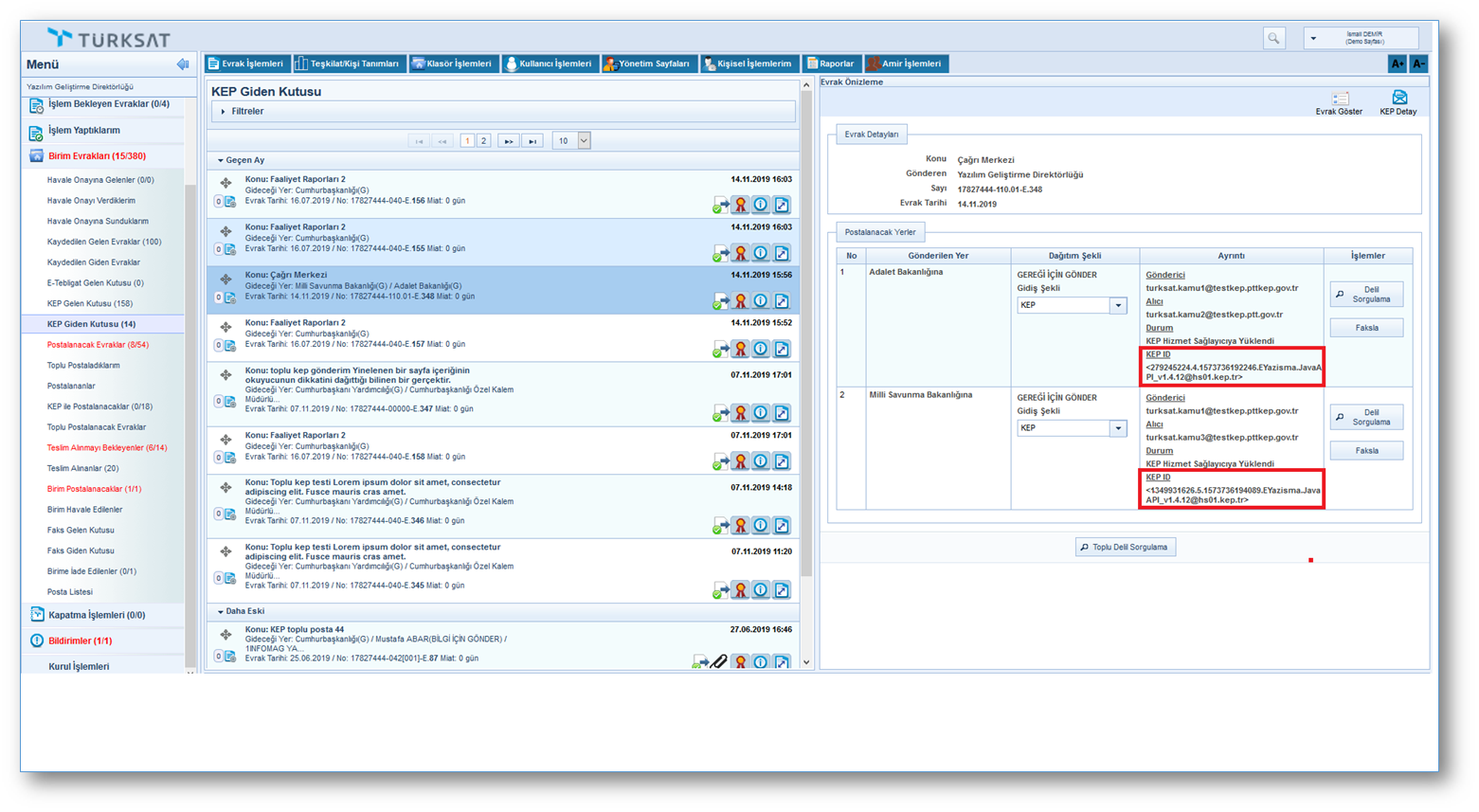The width and height of the screenshot is (1479, 812).
Task: Click the Evrak Göster icon
Action: (x=1339, y=99)
